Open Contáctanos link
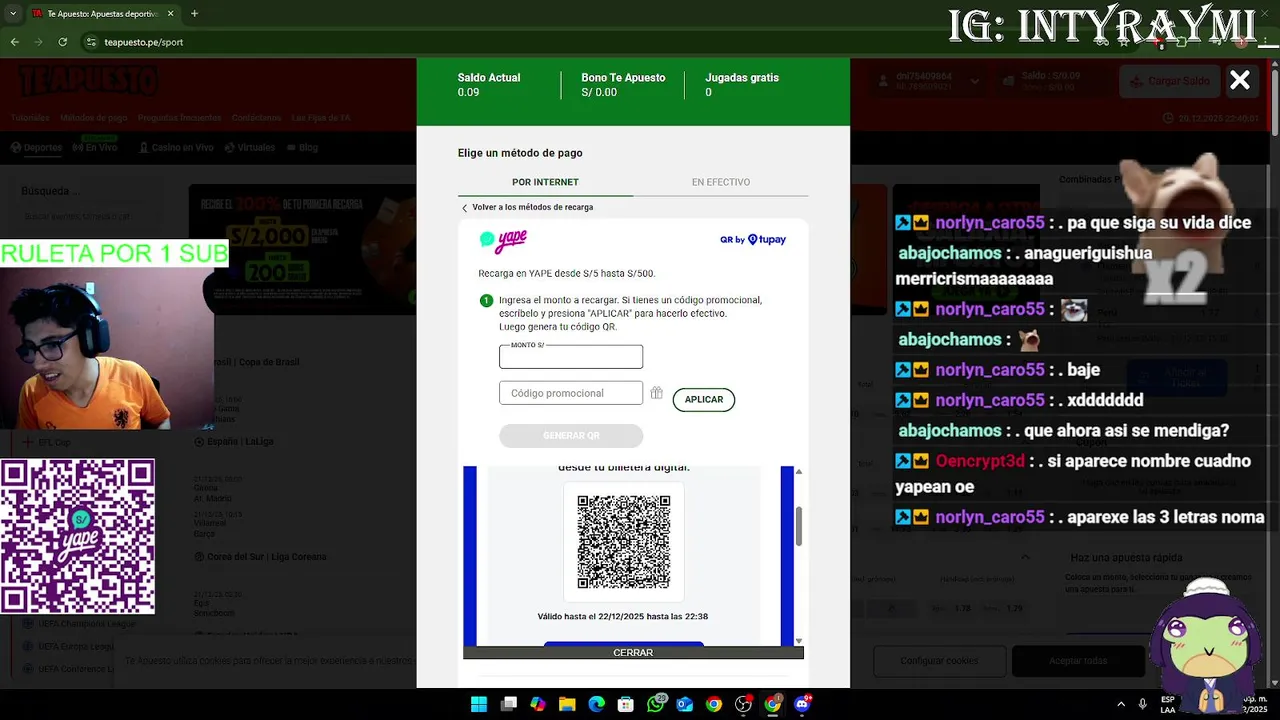1280x720 pixels. pyautogui.click(x=256, y=118)
